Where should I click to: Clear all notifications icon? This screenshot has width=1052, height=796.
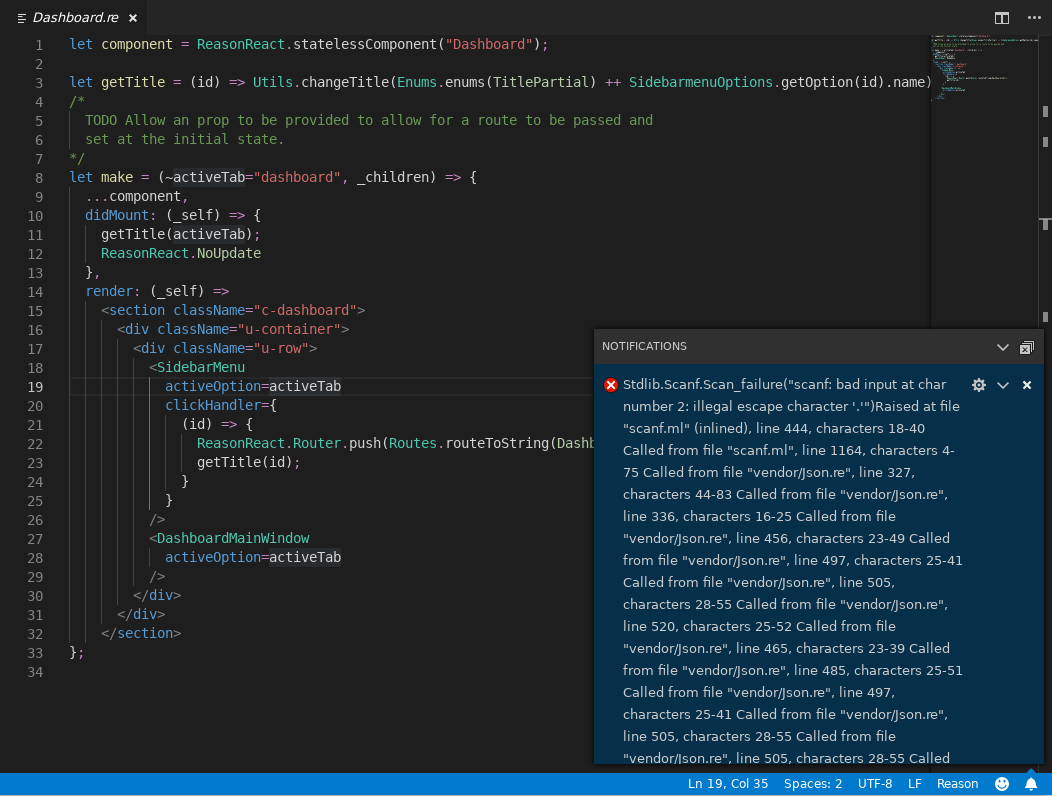[1027, 347]
